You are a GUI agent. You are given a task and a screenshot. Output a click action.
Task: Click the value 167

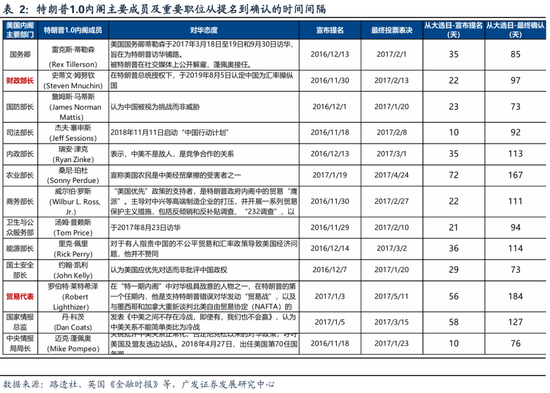[515, 175]
